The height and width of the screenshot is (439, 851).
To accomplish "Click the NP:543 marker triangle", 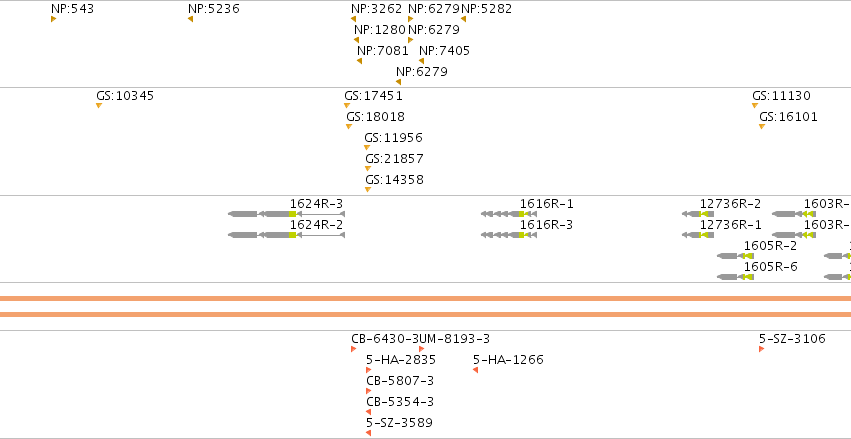I will pos(53,19).
